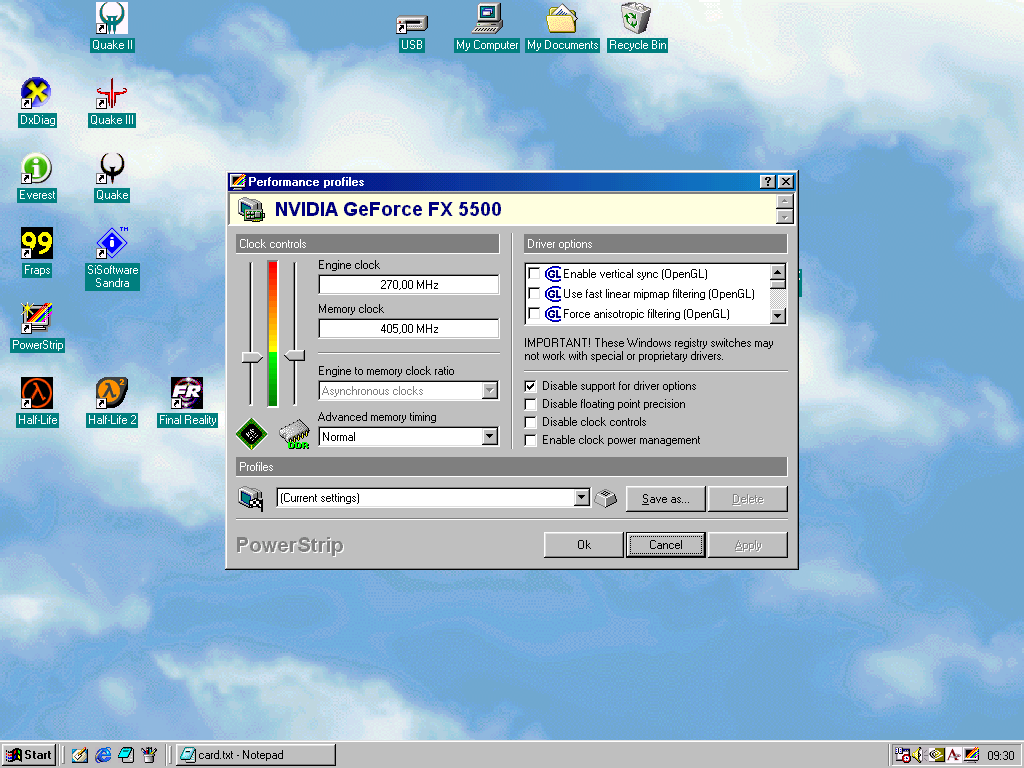
Task: Open the DxDiag shortcut
Action: pyautogui.click(x=37, y=95)
